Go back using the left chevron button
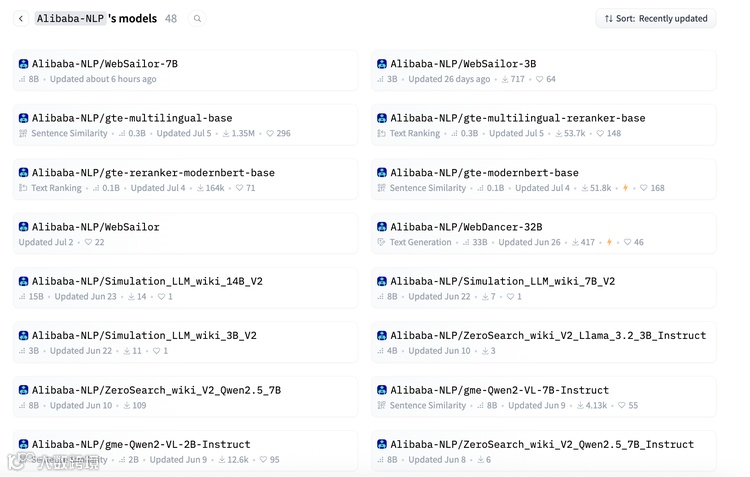The image size is (750, 477). pyautogui.click(x=21, y=19)
